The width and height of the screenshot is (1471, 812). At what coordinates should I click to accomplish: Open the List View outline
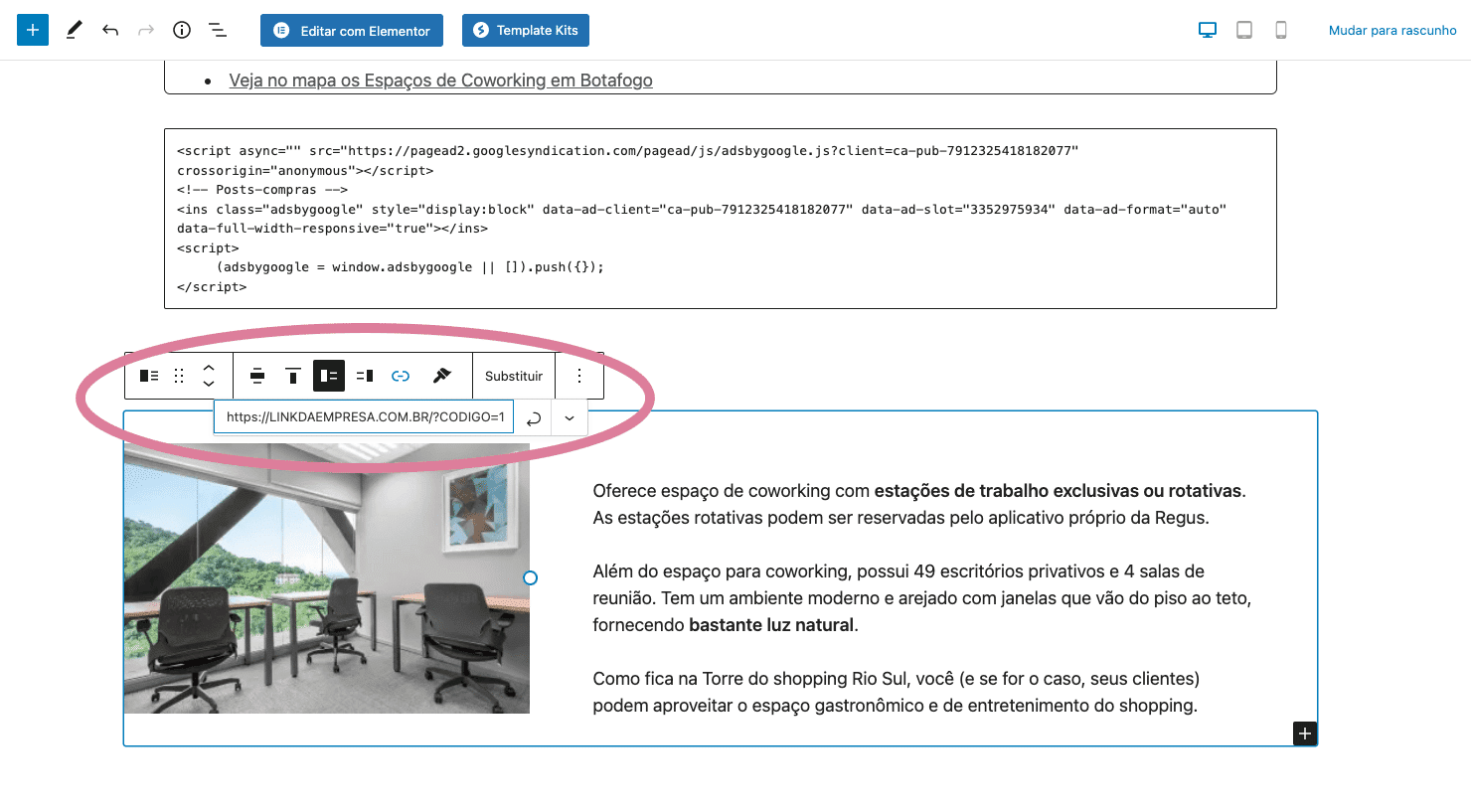click(x=218, y=30)
